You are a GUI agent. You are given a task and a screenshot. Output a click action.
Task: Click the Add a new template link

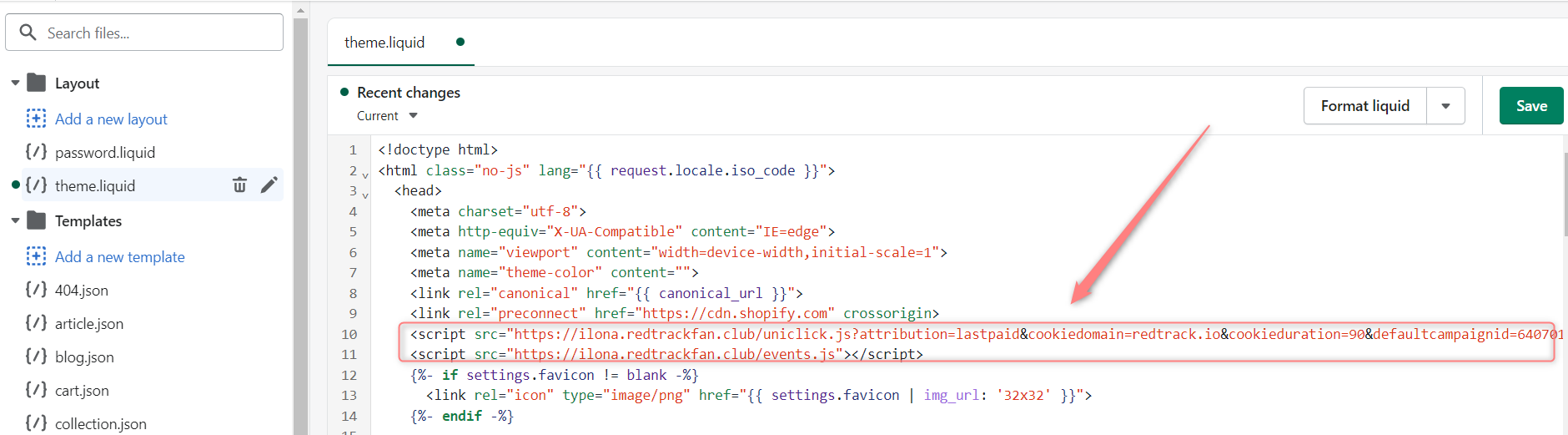coord(120,257)
